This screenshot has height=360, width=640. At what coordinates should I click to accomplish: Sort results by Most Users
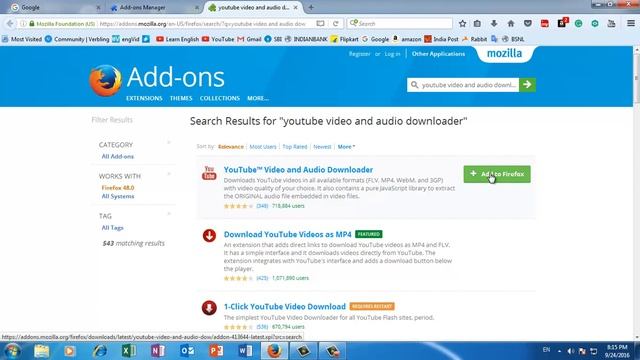click(263, 147)
